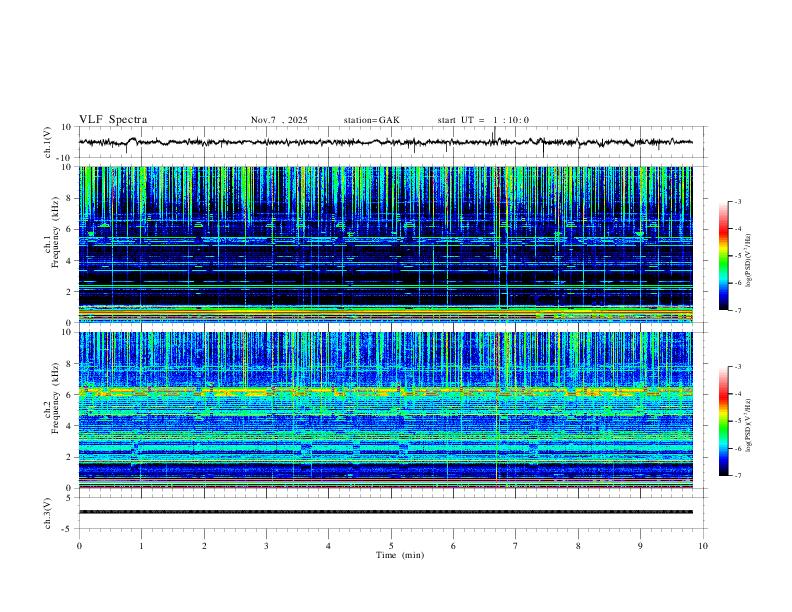Click the "-5" label on ch.1 colorbar

coord(737,256)
